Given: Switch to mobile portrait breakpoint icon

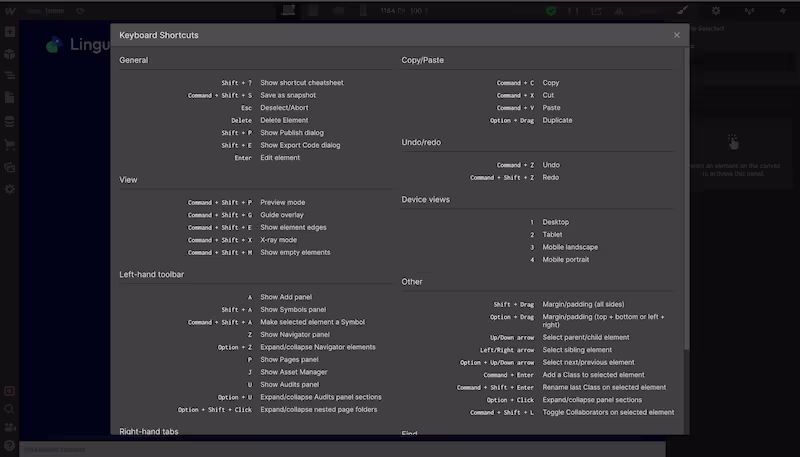Looking at the screenshot, I should click(363, 10).
